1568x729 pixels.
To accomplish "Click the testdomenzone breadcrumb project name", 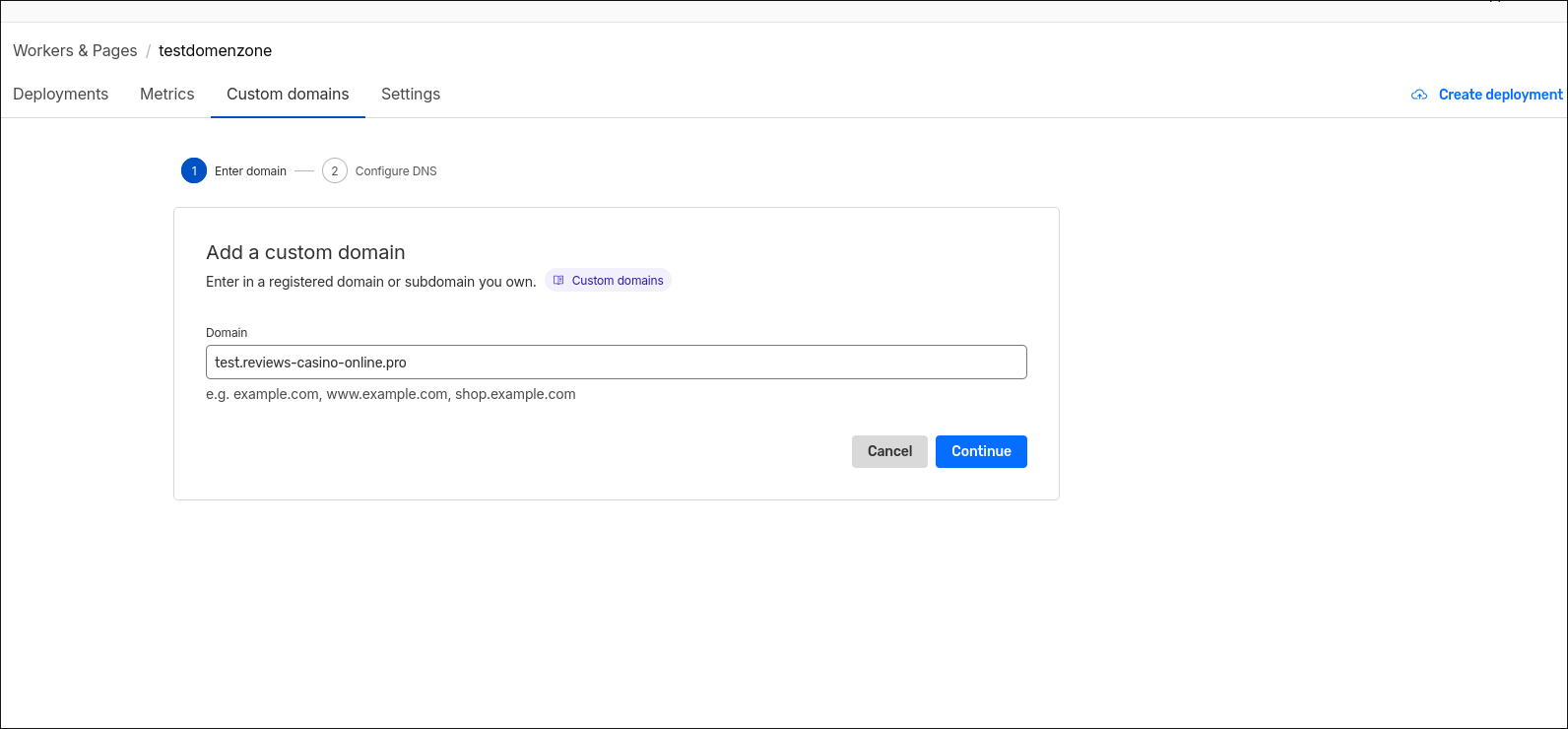I will (215, 51).
